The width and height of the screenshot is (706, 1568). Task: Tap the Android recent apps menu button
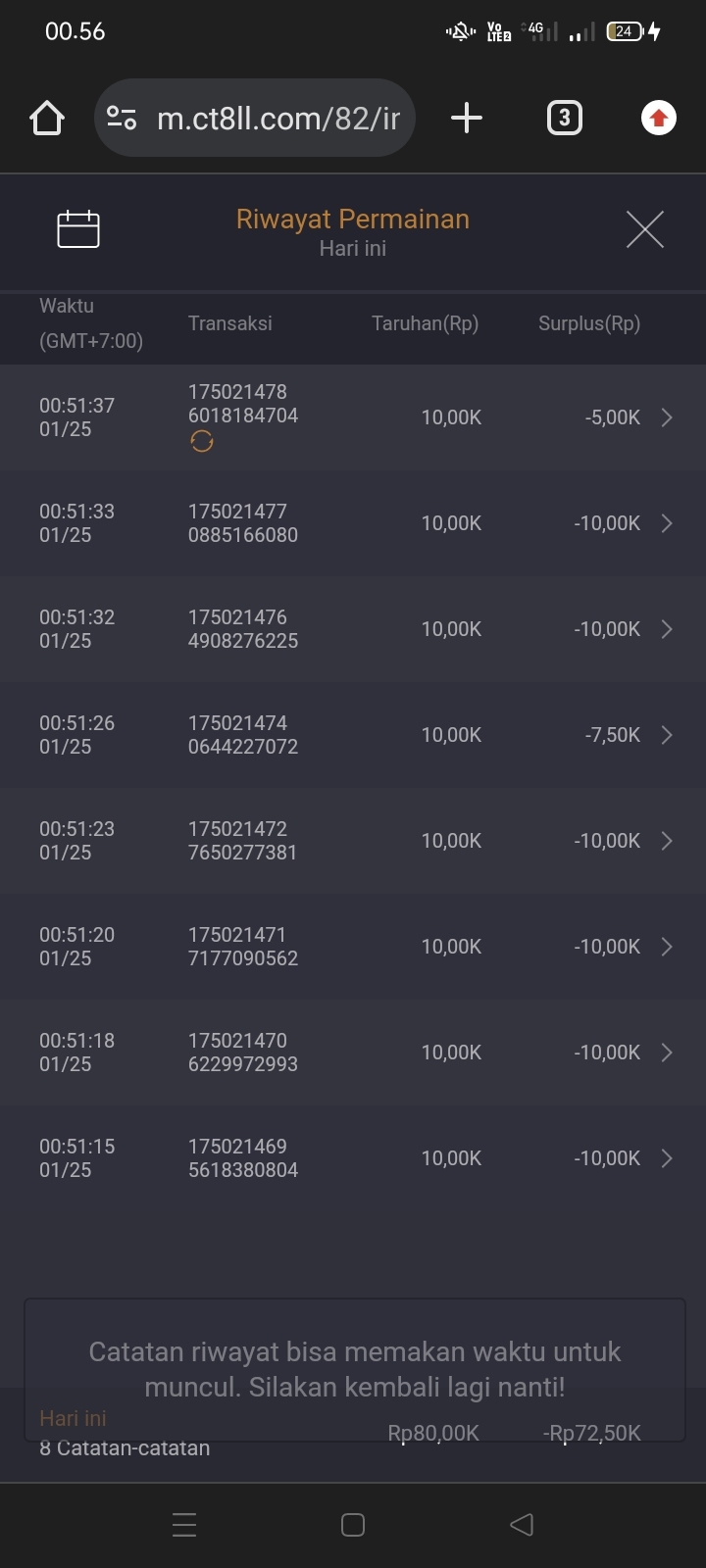(x=184, y=1525)
